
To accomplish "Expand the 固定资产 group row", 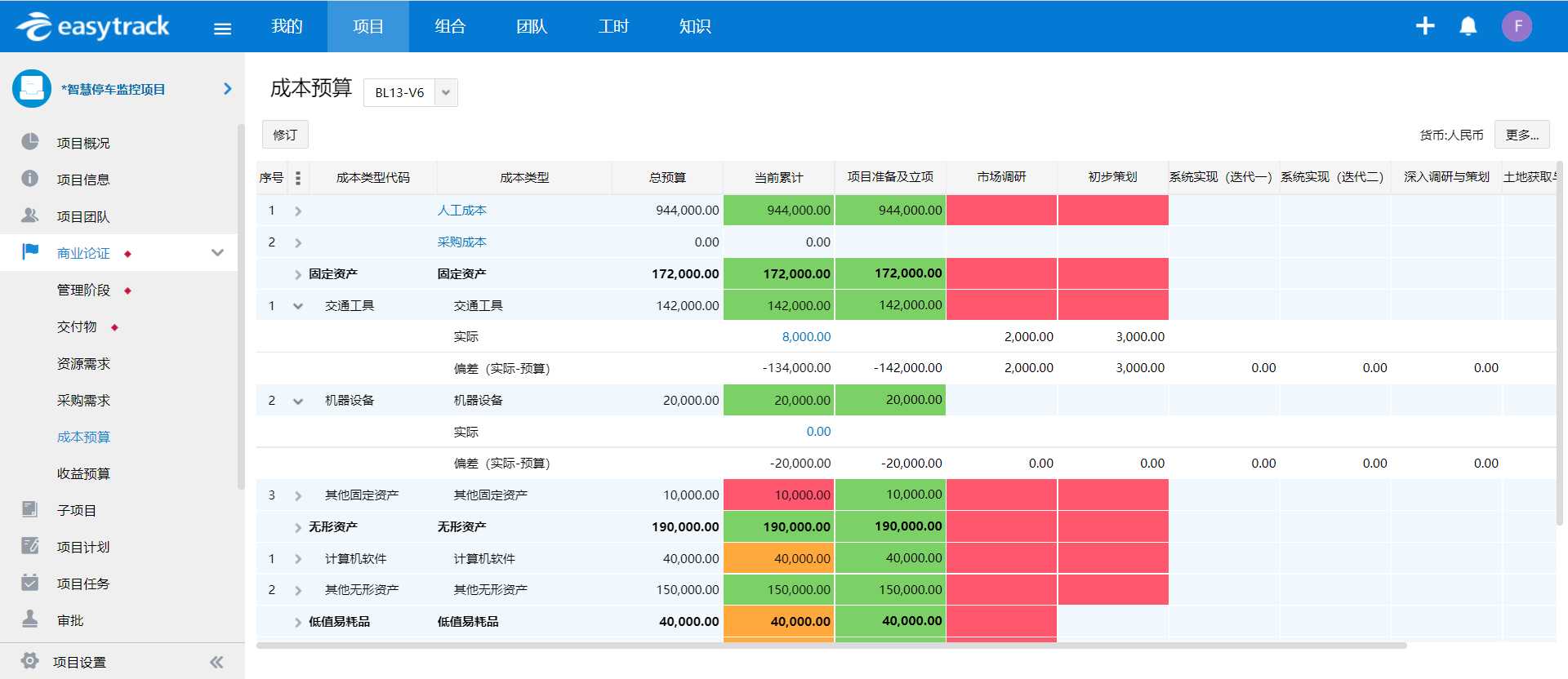I will click(298, 274).
